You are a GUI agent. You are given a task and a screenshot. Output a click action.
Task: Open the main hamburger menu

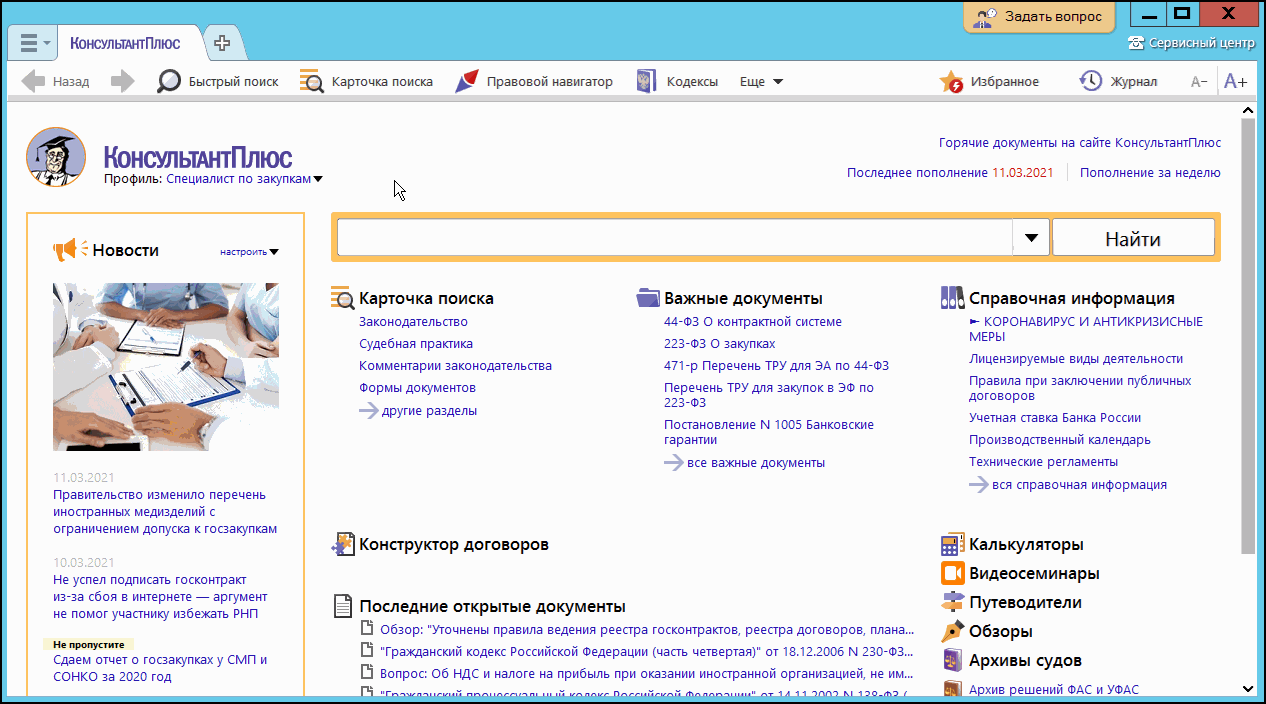[34, 43]
